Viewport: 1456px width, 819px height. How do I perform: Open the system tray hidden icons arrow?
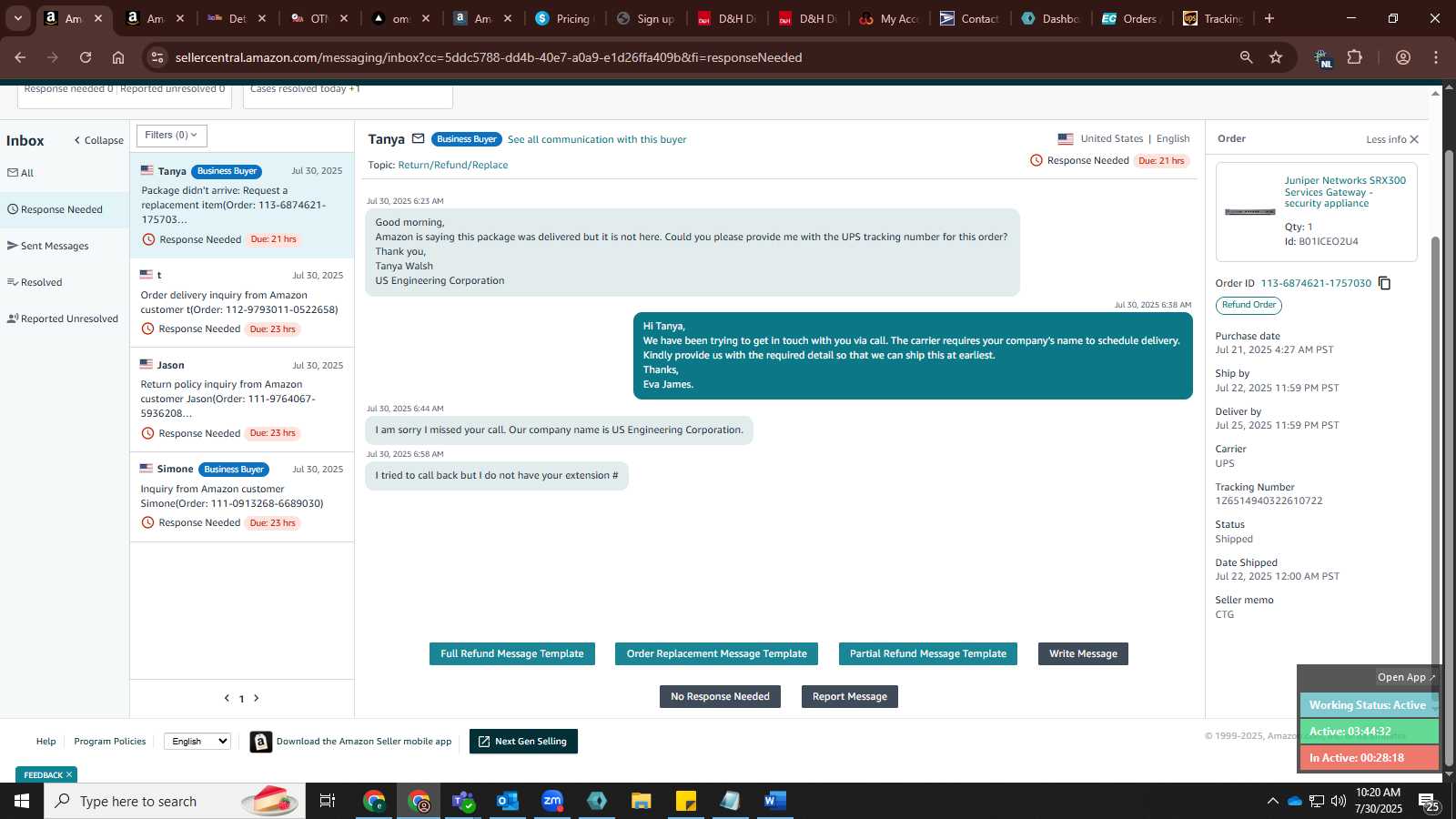point(1272,801)
